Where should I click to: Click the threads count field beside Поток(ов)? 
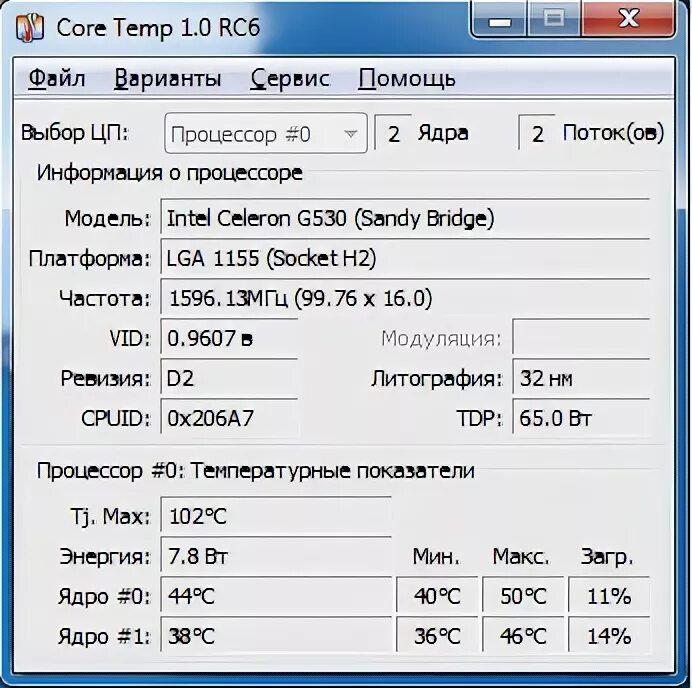[537, 134]
